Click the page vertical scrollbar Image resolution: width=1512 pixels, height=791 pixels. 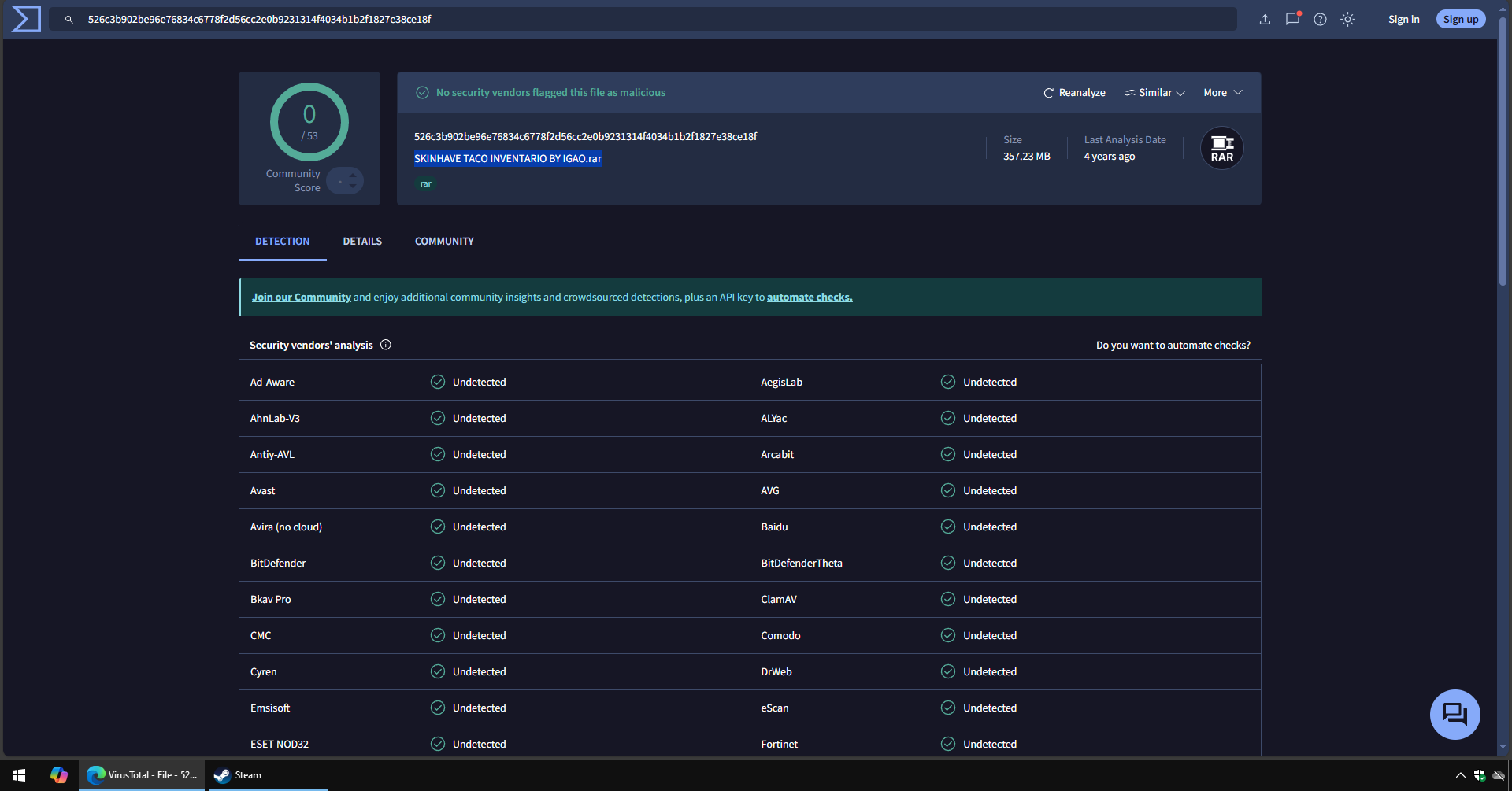coord(1503,150)
